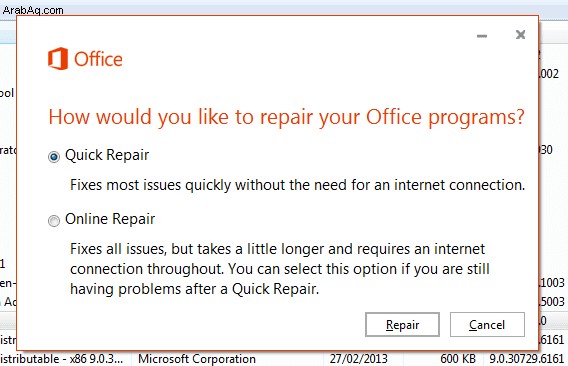
Task: Close the Office repair dialog
Action: 521,35
